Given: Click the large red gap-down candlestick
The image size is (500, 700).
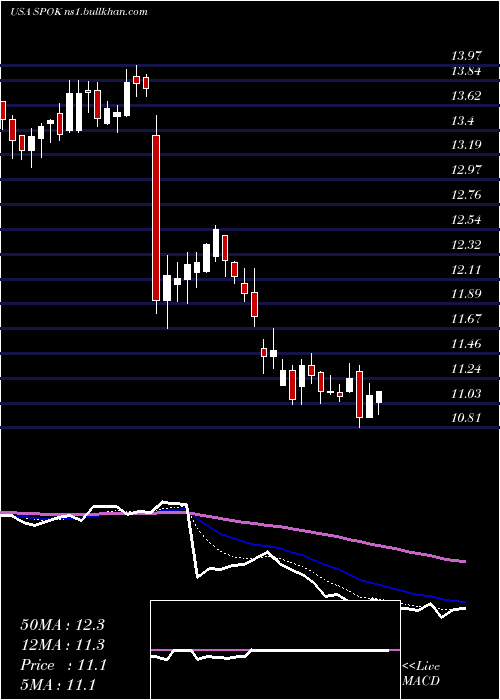Looking at the screenshot, I should 156,218.
